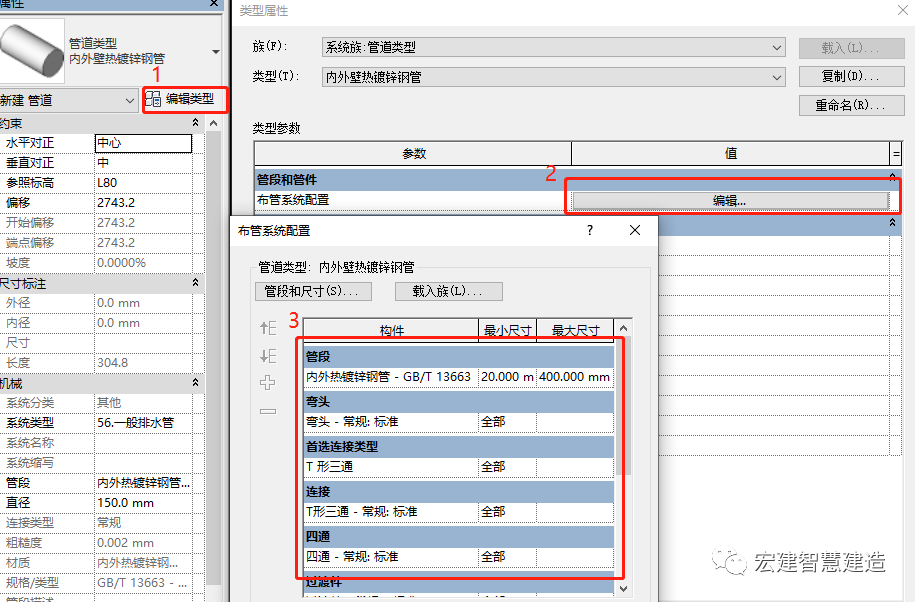Click the 管段 property value in the properties panel

tap(144, 482)
